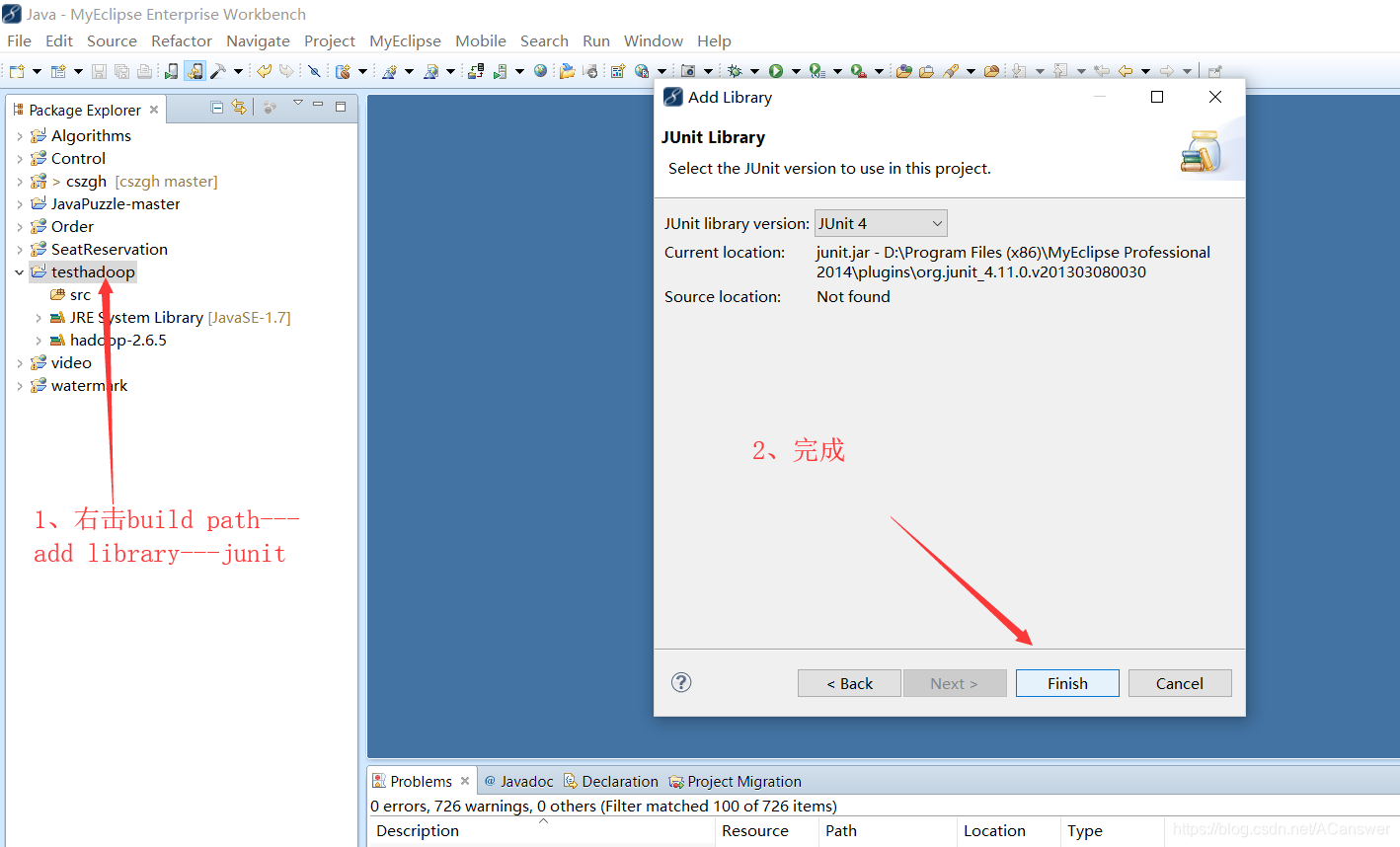
Task: Click the Open Type folder icon in toolbar
Action: [x=903, y=71]
